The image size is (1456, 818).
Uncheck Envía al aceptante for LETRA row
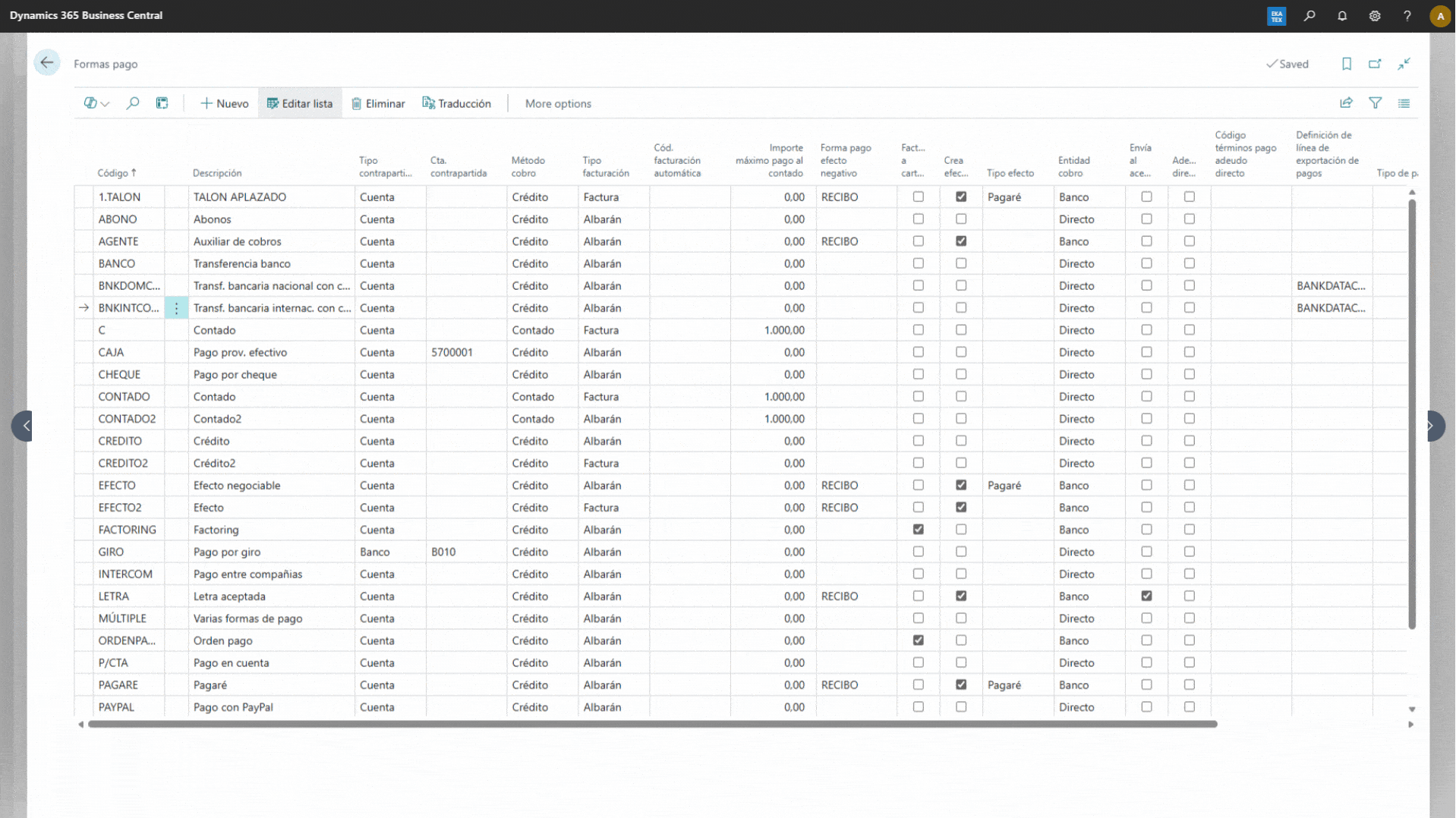1146,596
